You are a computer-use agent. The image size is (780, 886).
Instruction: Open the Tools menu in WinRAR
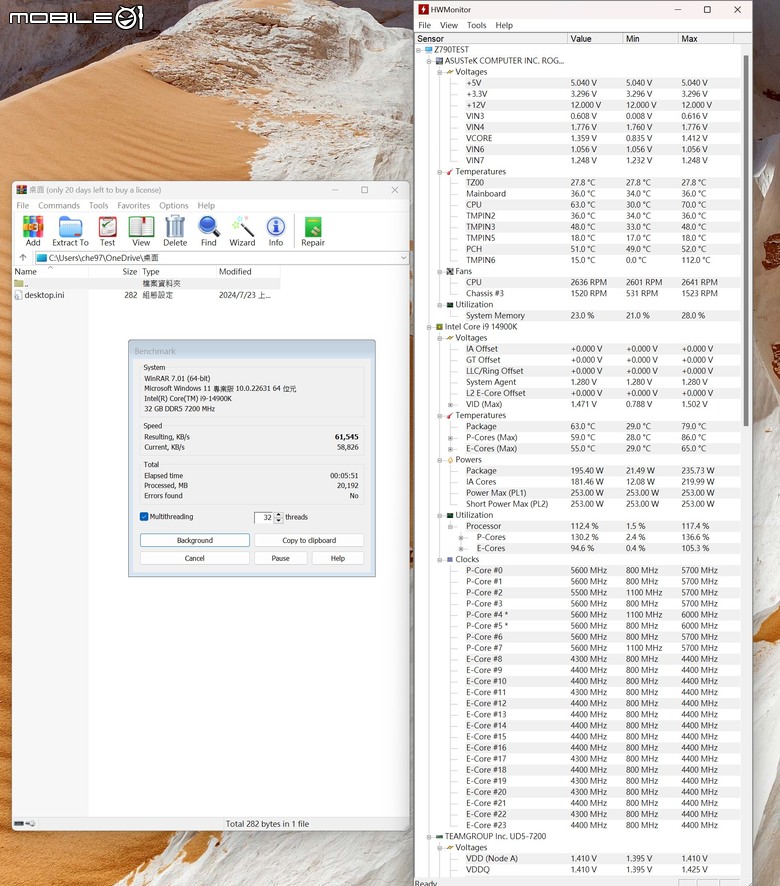click(x=98, y=206)
